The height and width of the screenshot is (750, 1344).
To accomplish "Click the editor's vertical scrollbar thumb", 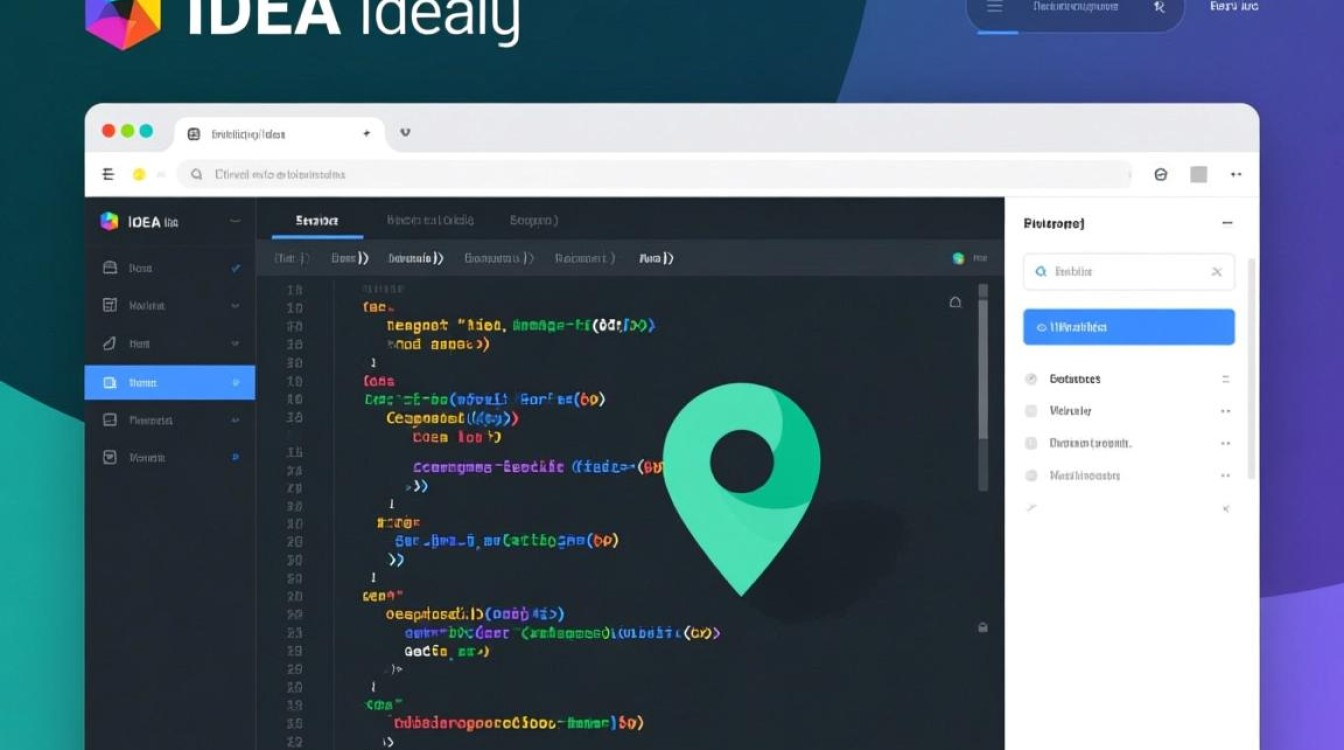I will point(983,368).
